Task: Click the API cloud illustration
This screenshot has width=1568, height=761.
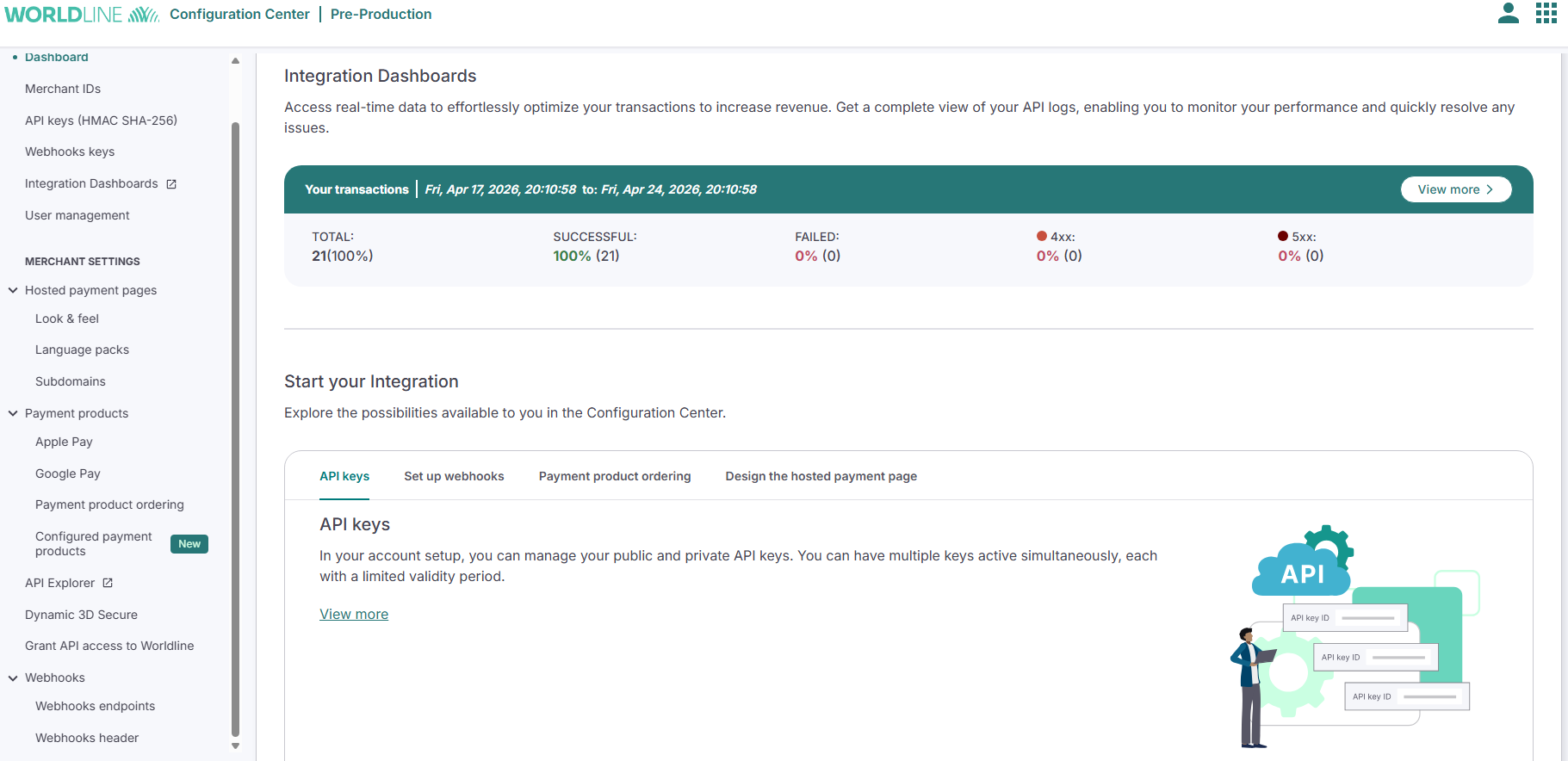Action: (1302, 562)
